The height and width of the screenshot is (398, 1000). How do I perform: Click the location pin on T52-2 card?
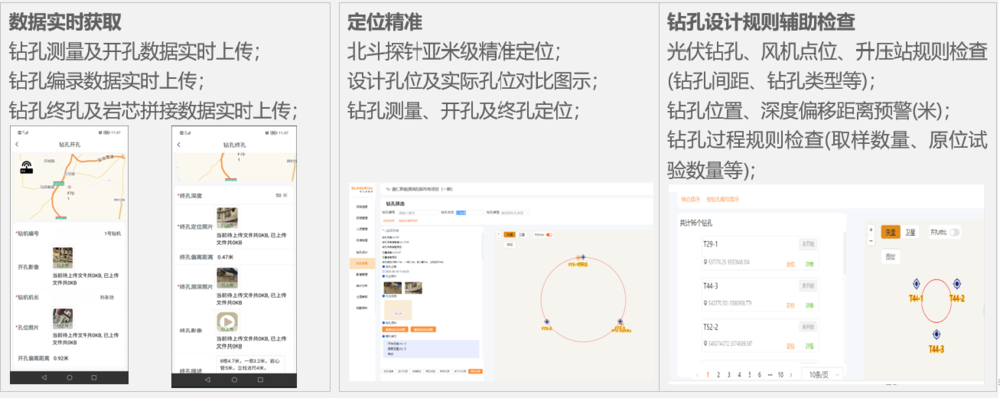click(x=705, y=344)
